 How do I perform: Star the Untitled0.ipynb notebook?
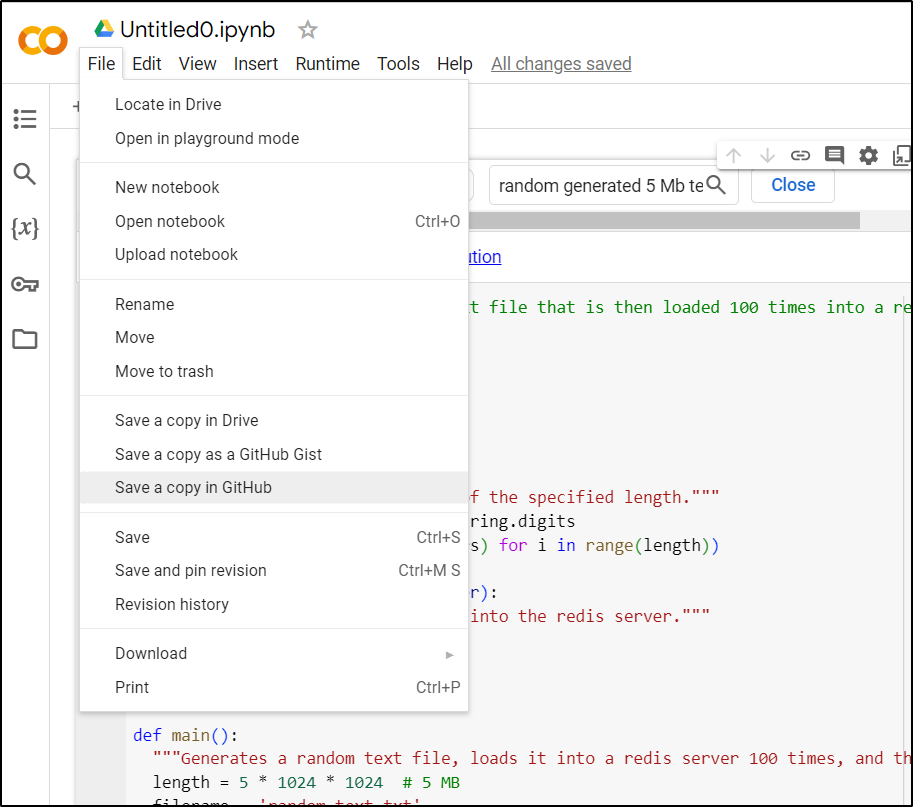tap(307, 29)
